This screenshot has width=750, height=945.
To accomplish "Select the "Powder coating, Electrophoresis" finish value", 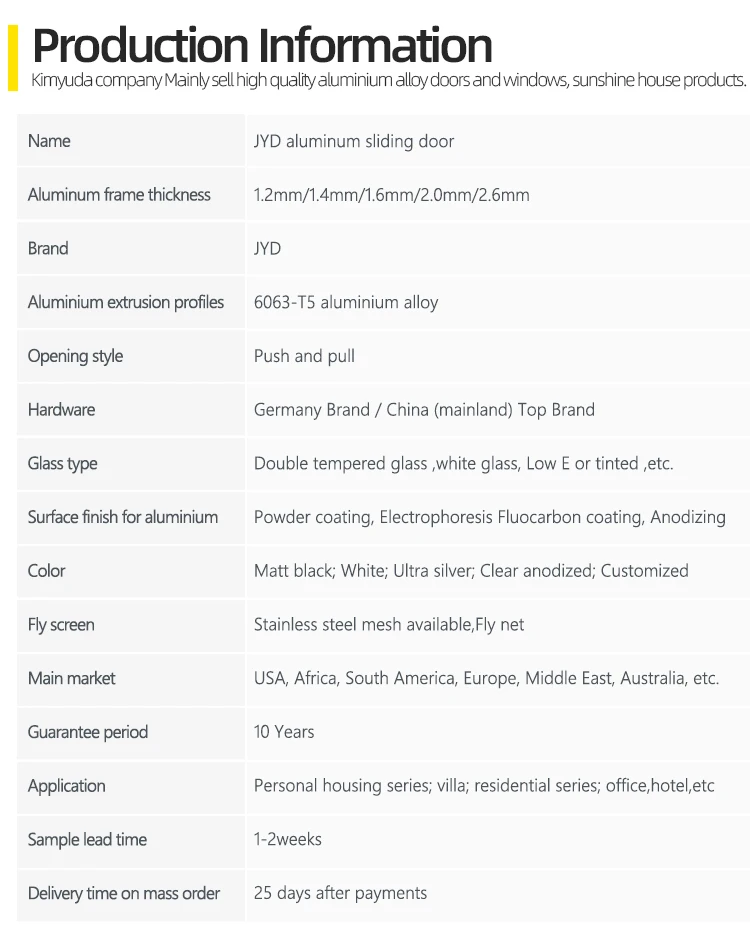I will (489, 517).
